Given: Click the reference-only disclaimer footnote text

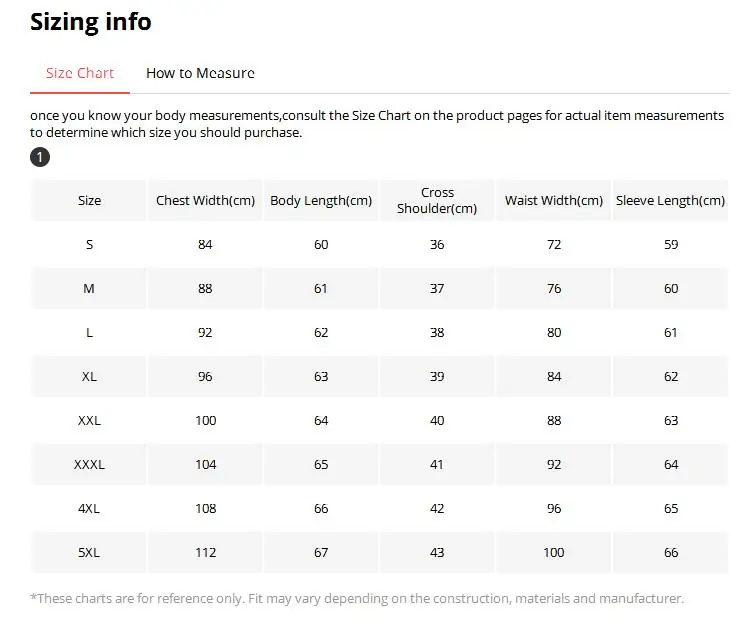Looking at the screenshot, I should point(357,598).
